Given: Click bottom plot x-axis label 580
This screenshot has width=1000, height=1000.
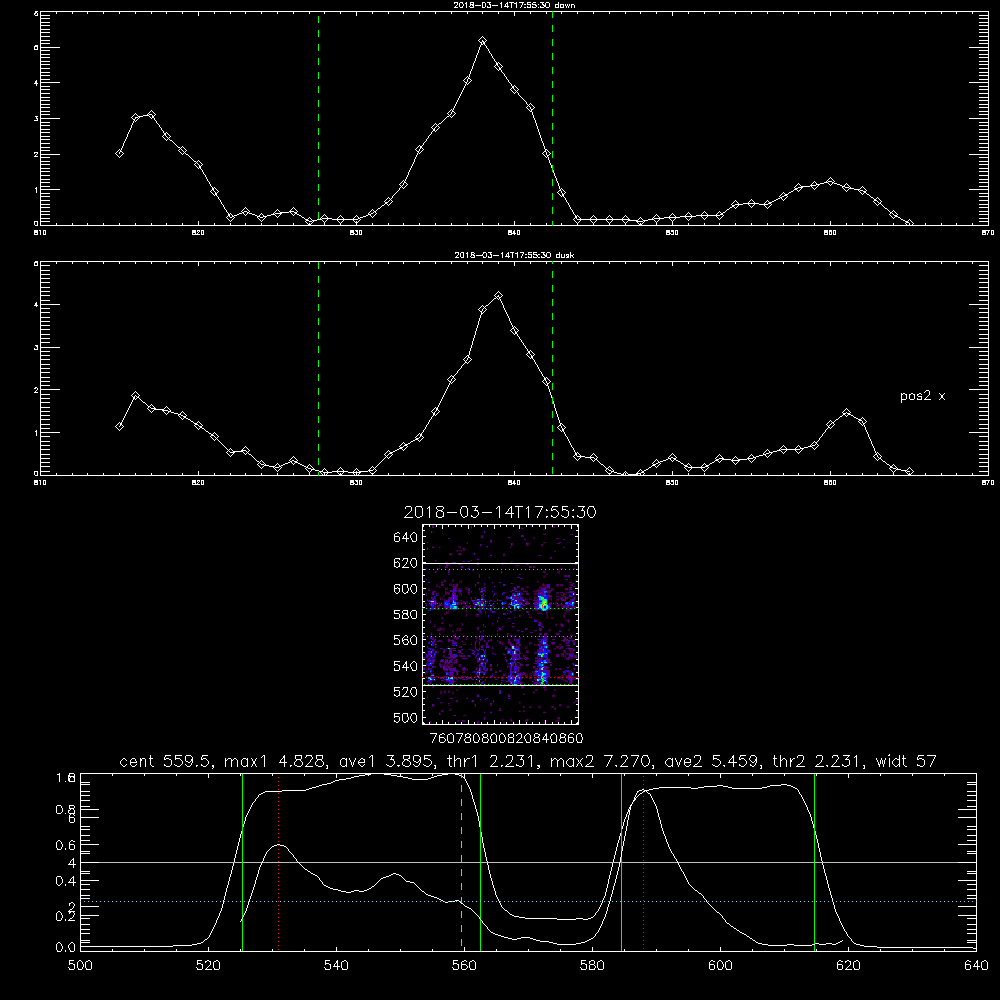Looking at the screenshot, I should click(592, 966).
